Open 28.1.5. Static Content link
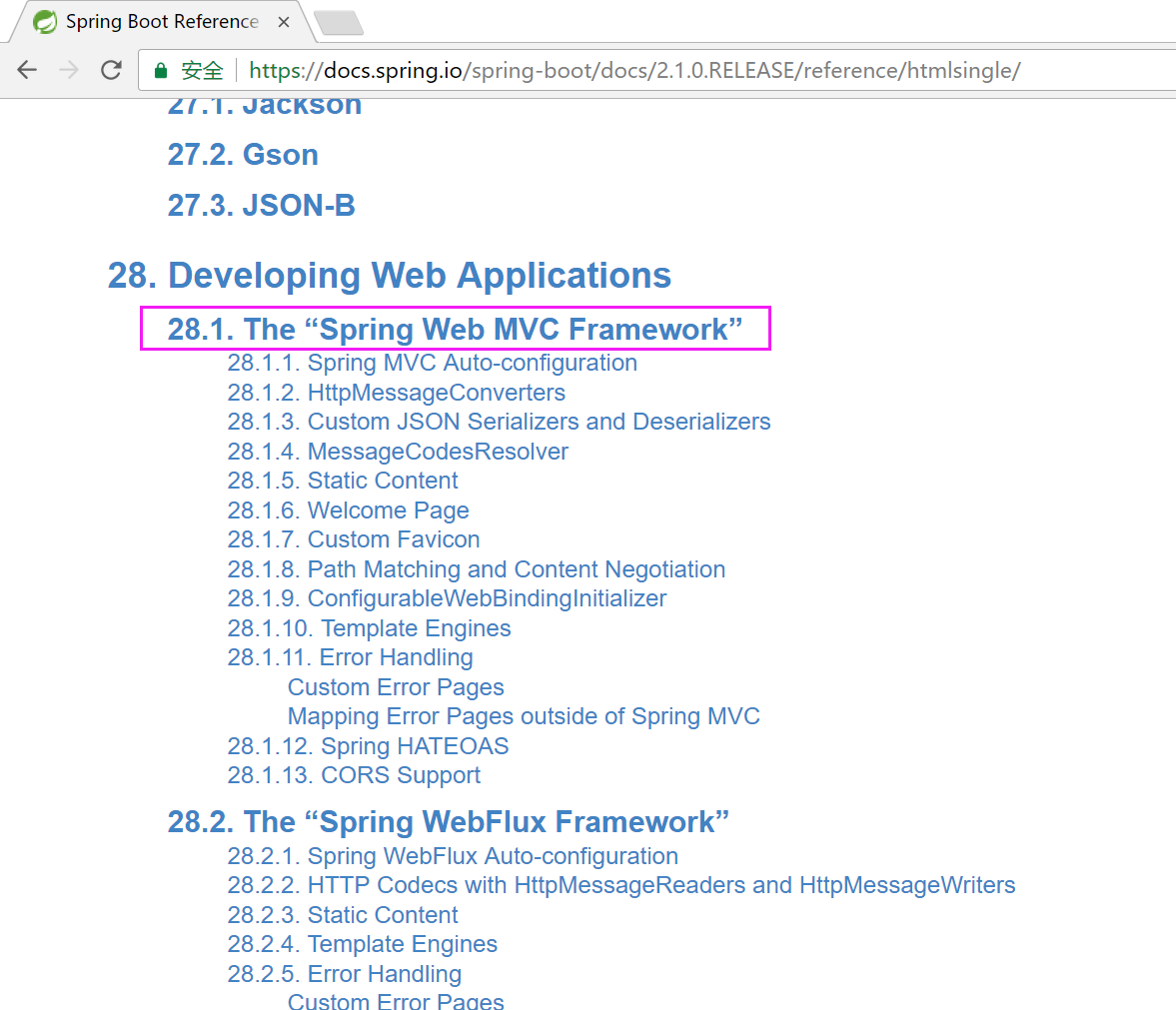1176x1010 pixels. point(342,481)
